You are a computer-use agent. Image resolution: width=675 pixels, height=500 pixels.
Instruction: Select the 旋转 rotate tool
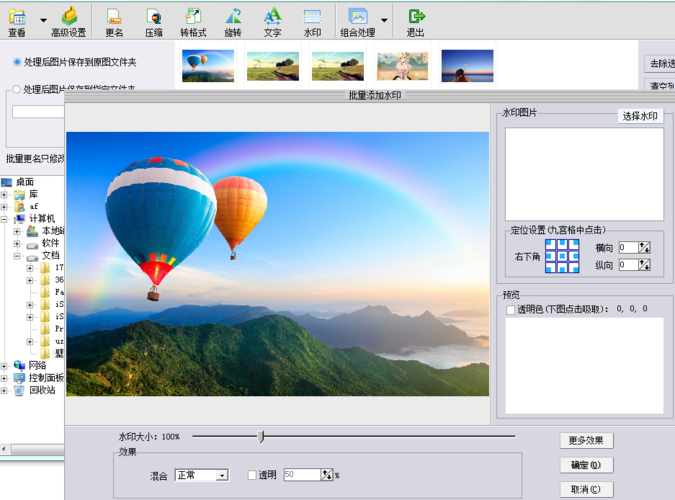tap(233, 22)
